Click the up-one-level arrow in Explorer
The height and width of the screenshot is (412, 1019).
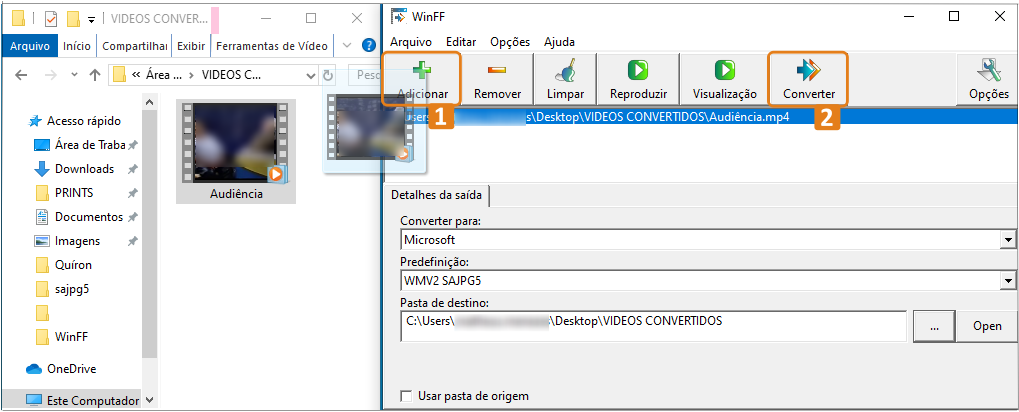click(95, 75)
